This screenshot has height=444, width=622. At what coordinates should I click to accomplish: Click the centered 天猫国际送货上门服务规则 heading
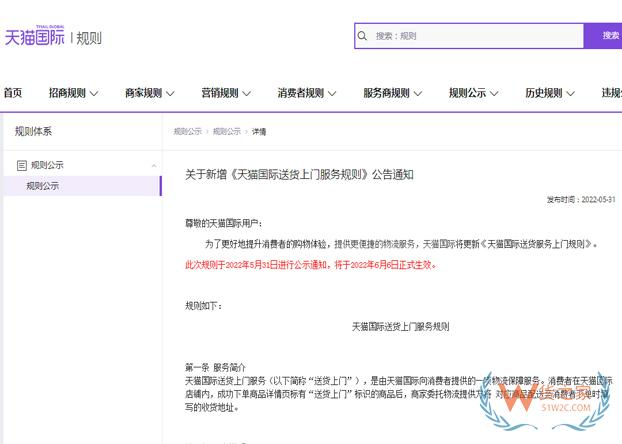[x=401, y=327]
